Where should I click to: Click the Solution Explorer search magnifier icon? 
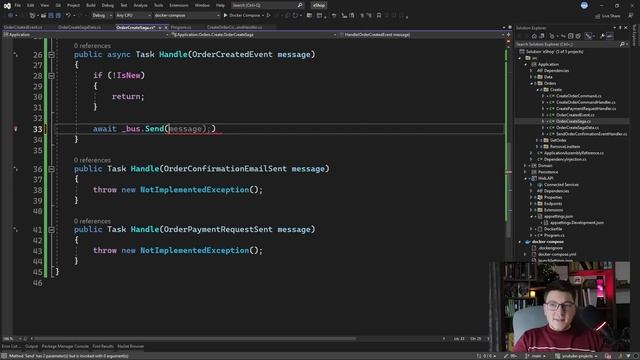pyautogui.click(x=622, y=44)
